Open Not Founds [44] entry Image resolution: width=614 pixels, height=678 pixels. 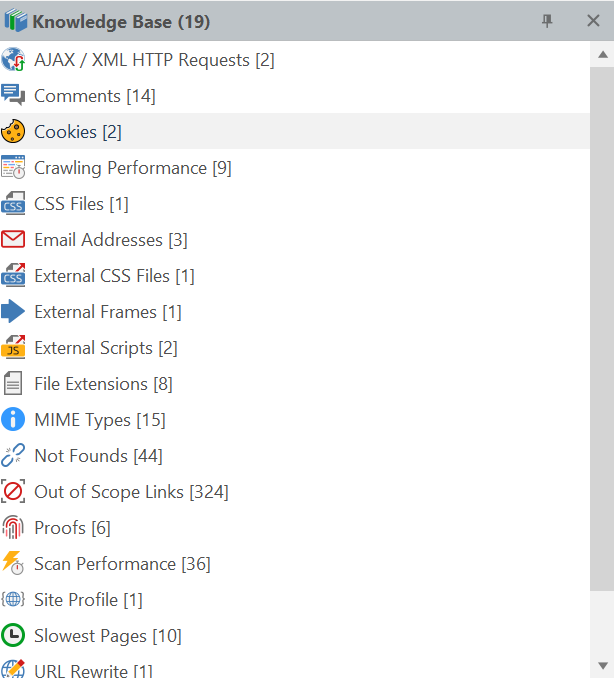pyautogui.click(x=98, y=456)
